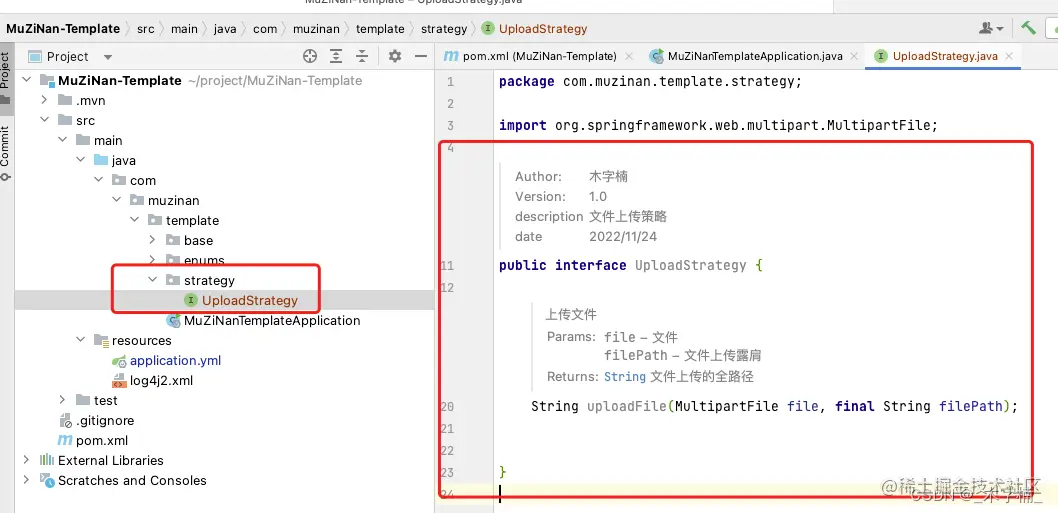Click the Collapse All icon in Project toolbar
This screenshot has height=513, width=1058.
point(362,56)
